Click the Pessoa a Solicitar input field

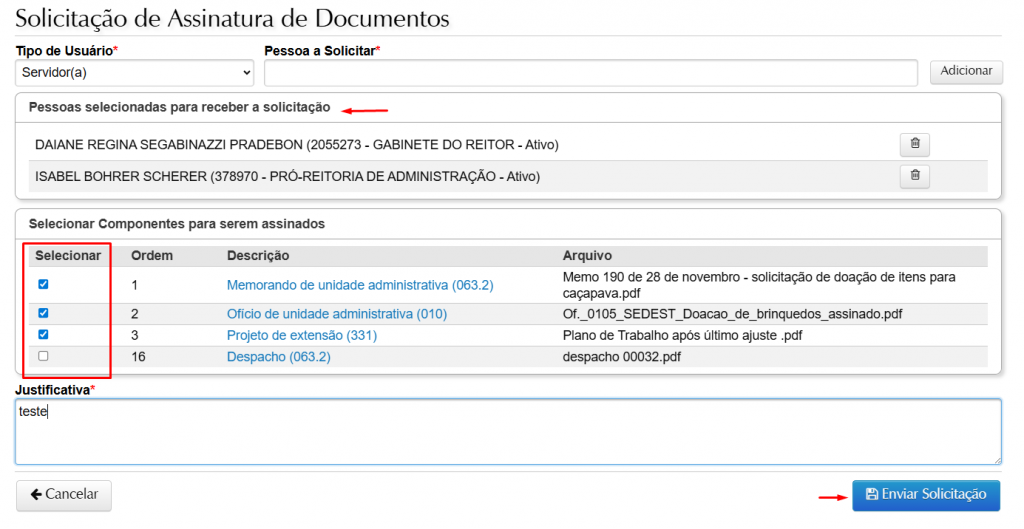(x=590, y=73)
